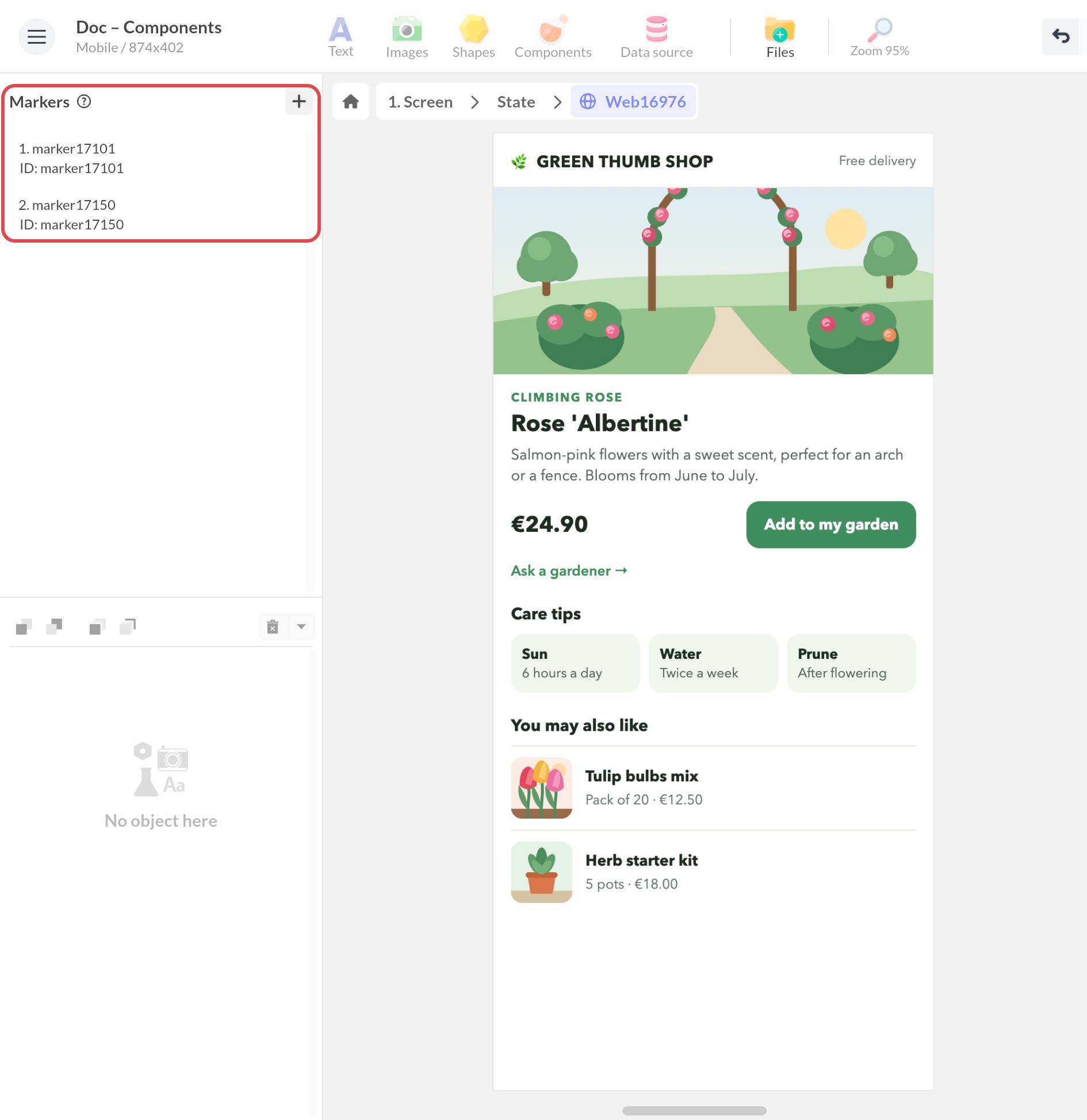
Task: Click the Water care tip card
Action: click(x=713, y=663)
